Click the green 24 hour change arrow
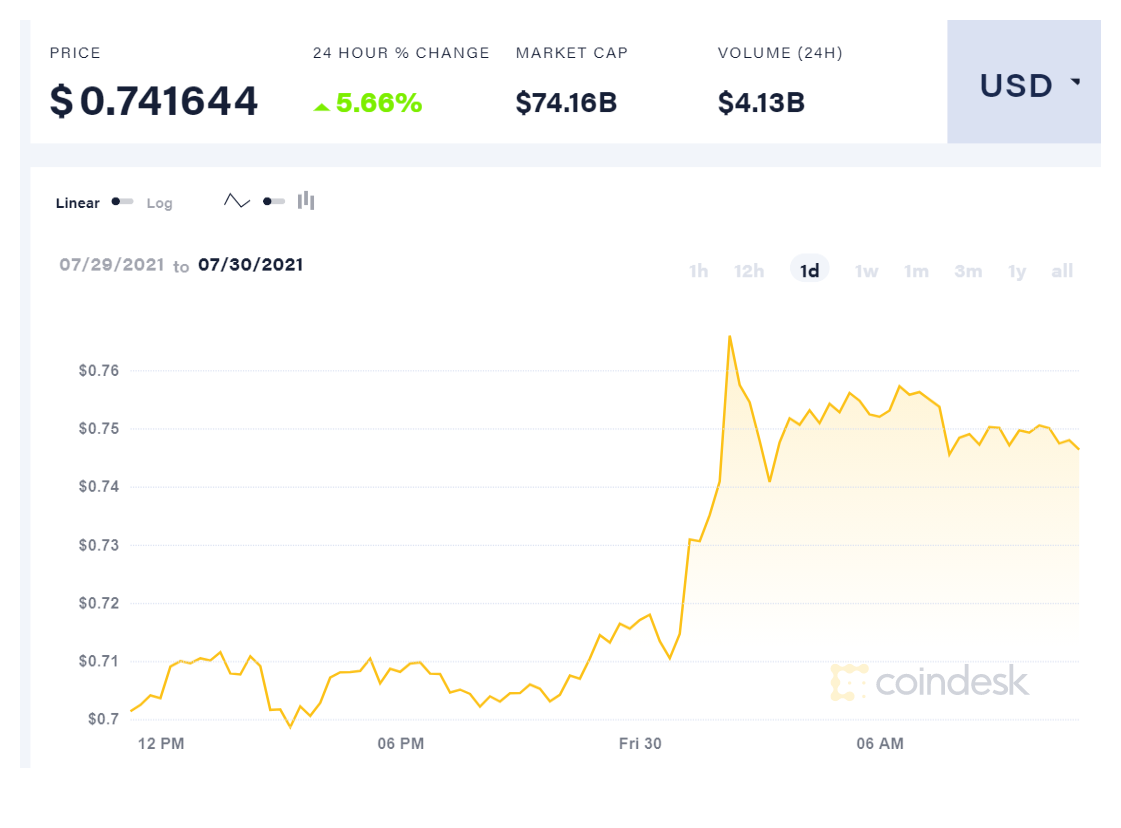The height and width of the screenshot is (828, 1121). click(x=321, y=105)
